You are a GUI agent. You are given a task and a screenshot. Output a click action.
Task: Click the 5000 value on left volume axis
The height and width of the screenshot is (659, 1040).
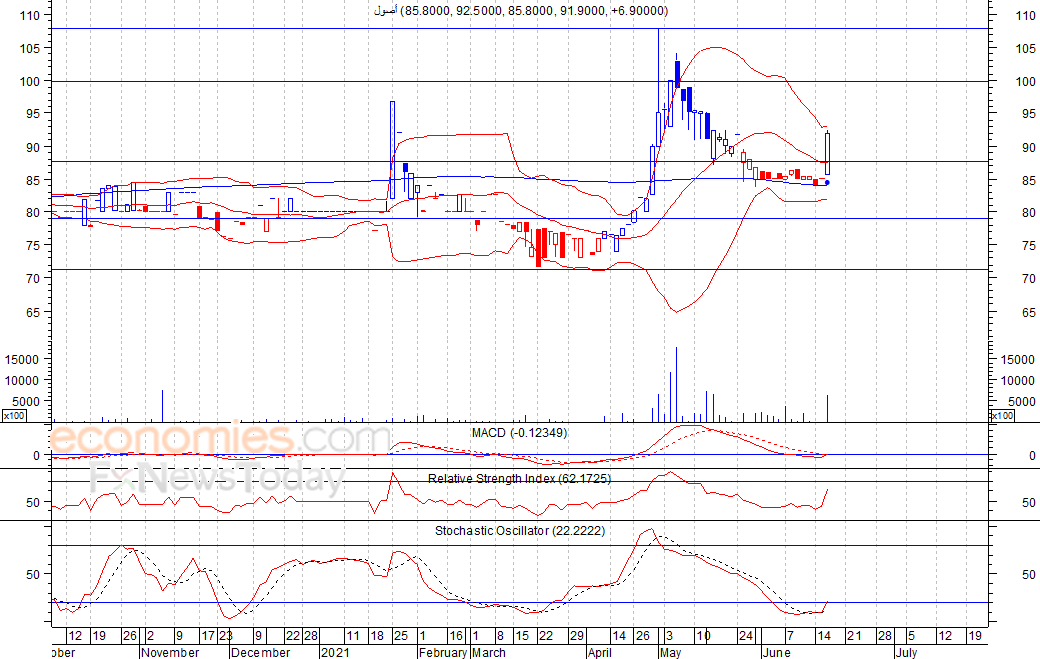(27, 402)
